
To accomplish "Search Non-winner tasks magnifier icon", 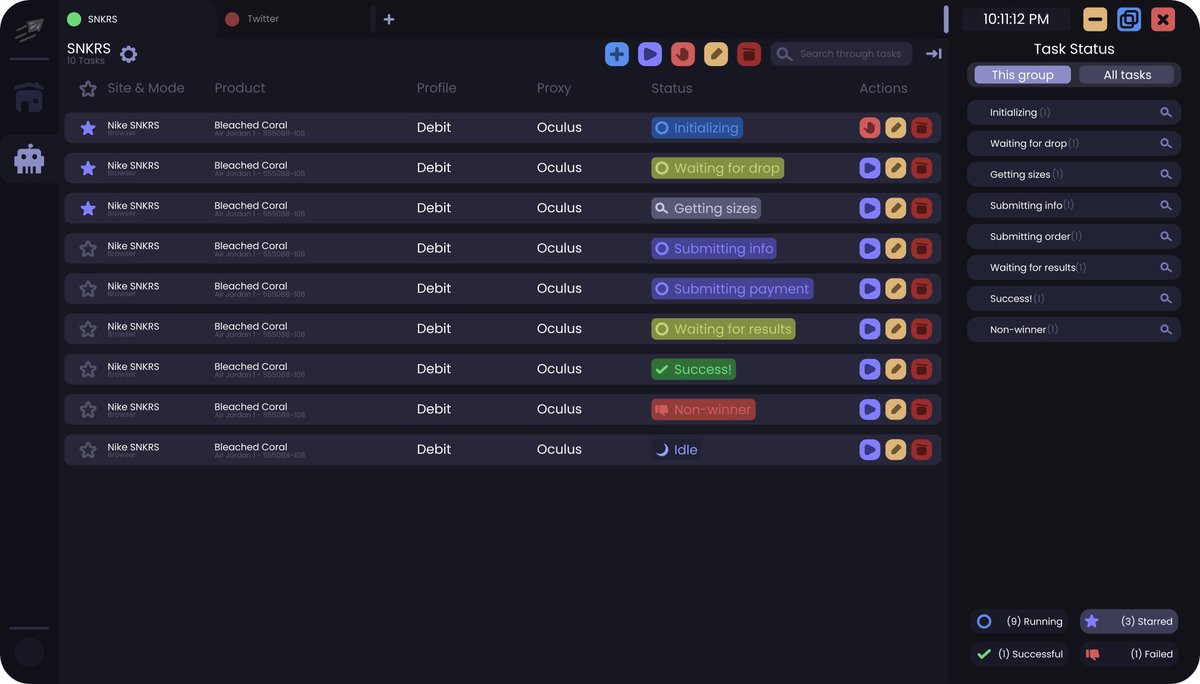I will 1166,329.
